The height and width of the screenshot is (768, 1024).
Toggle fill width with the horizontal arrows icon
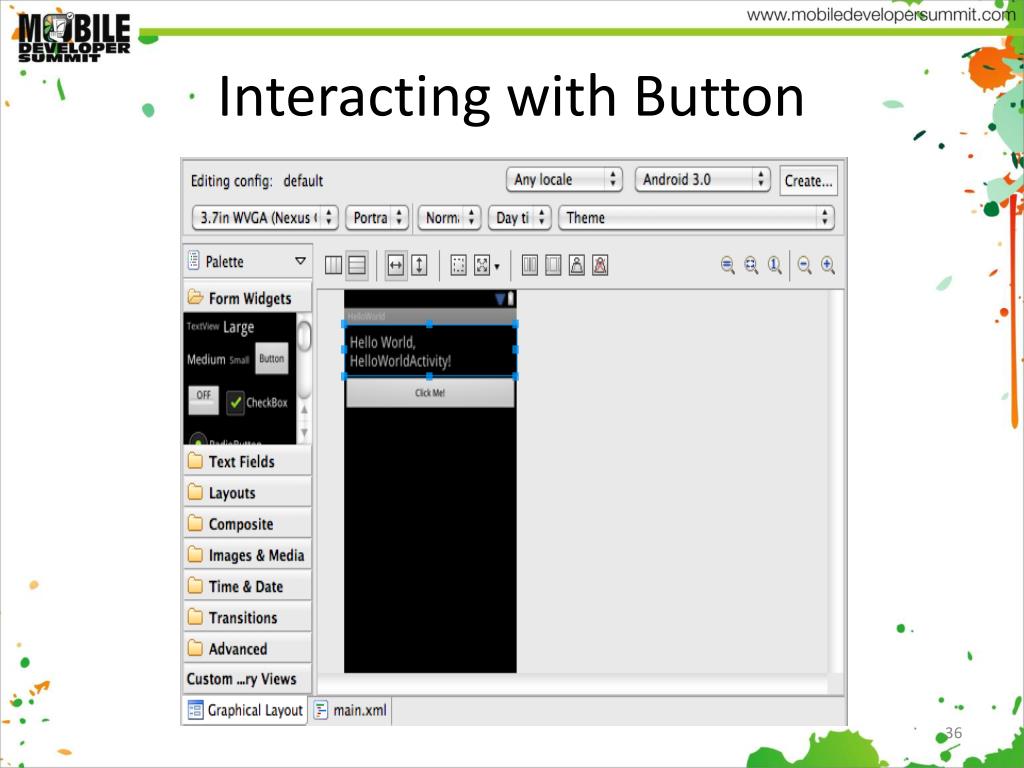[396, 265]
